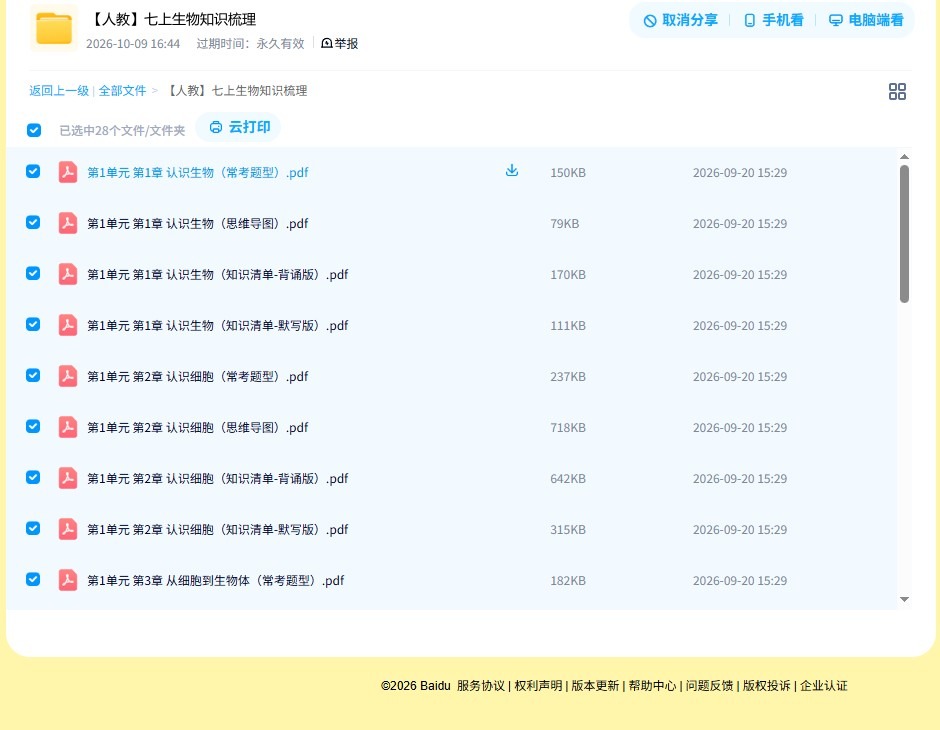Switch to grid view layout icon
Image resolution: width=940 pixels, height=730 pixels.
(x=897, y=91)
